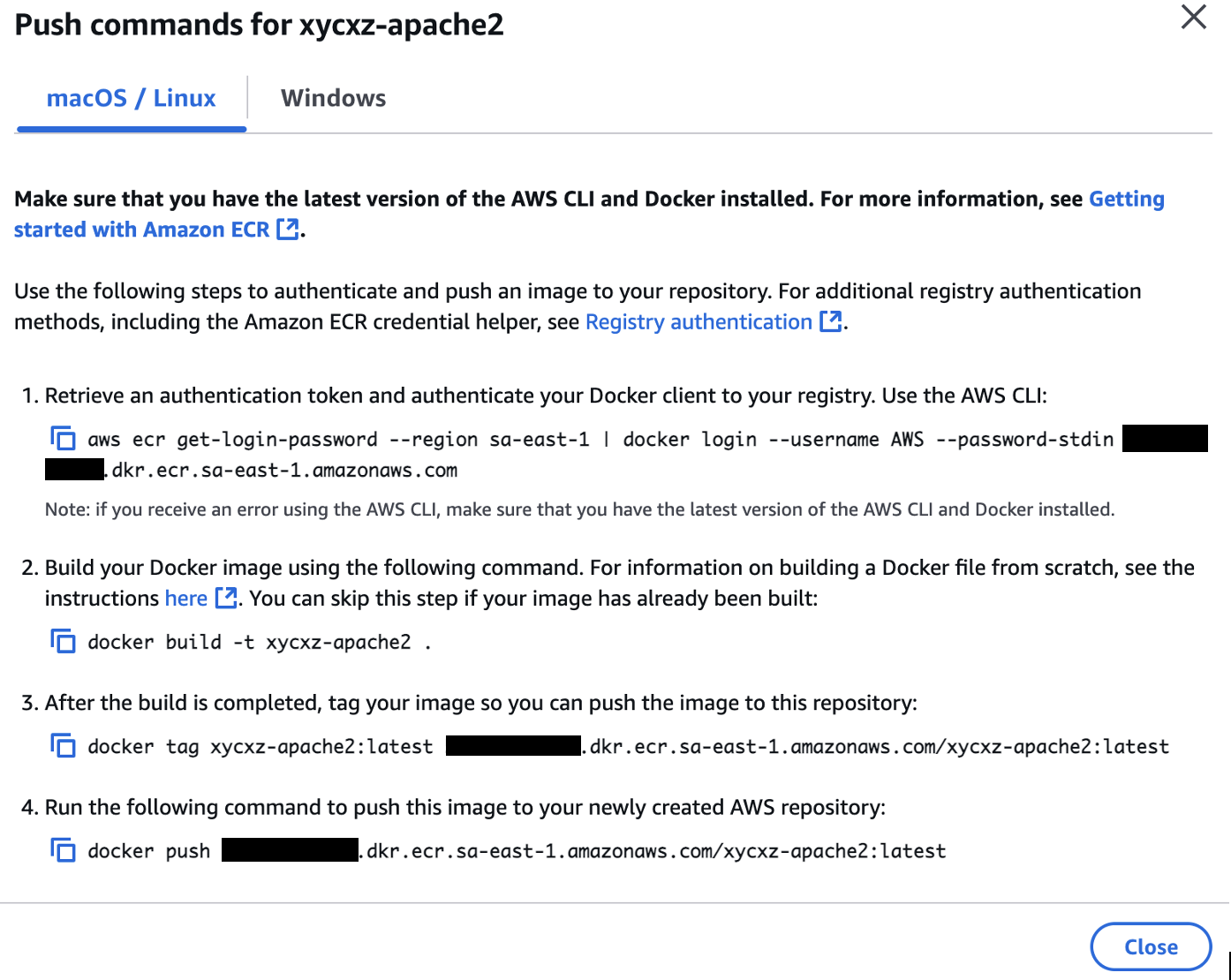1231x980 pixels.
Task: Select the macOS / Linux tab
Action: 131,98
